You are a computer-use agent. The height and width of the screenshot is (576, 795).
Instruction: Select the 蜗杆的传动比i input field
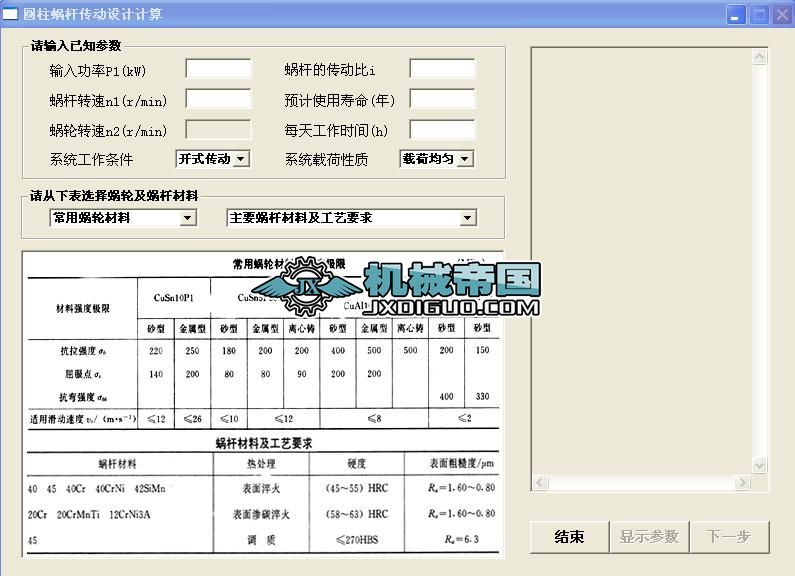point(443,69)
